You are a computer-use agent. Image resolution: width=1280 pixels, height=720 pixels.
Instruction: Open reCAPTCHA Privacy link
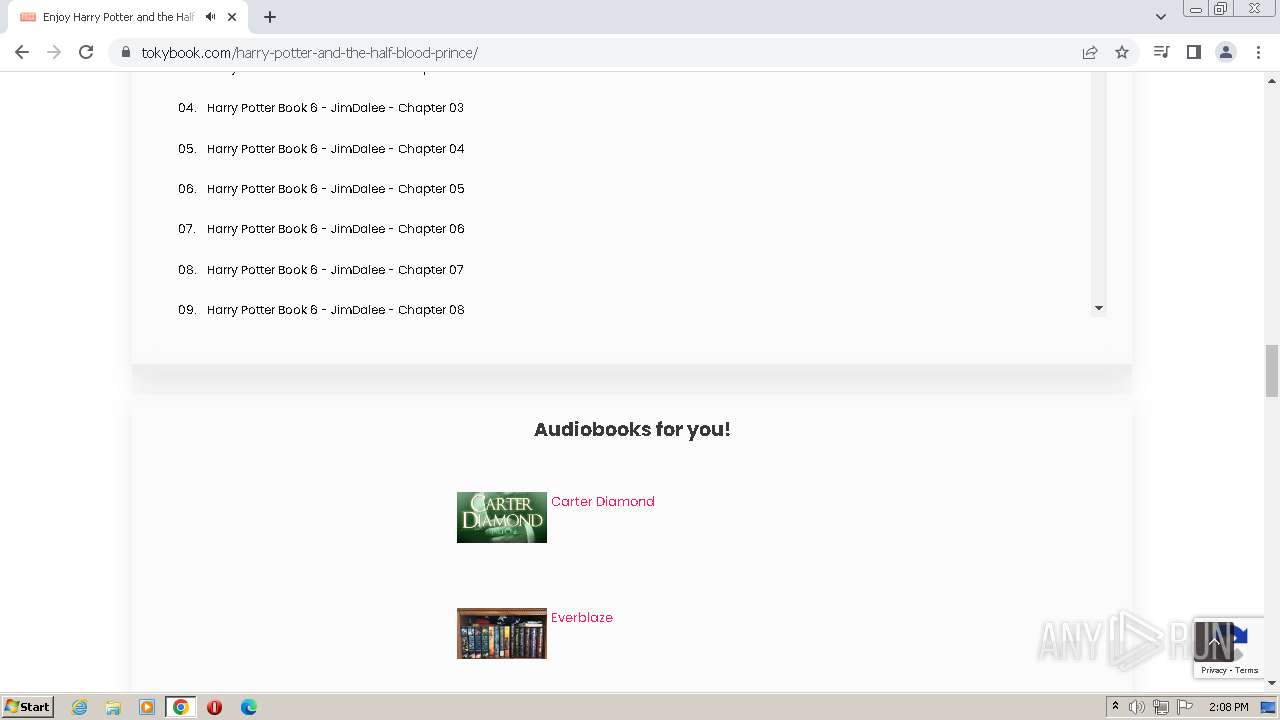point(1213,670)
